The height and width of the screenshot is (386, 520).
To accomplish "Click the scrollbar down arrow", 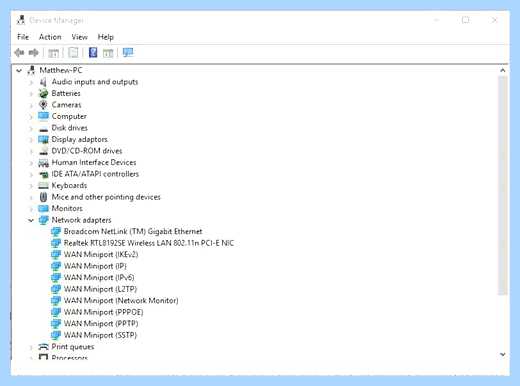I will click(x=503, y=354).
